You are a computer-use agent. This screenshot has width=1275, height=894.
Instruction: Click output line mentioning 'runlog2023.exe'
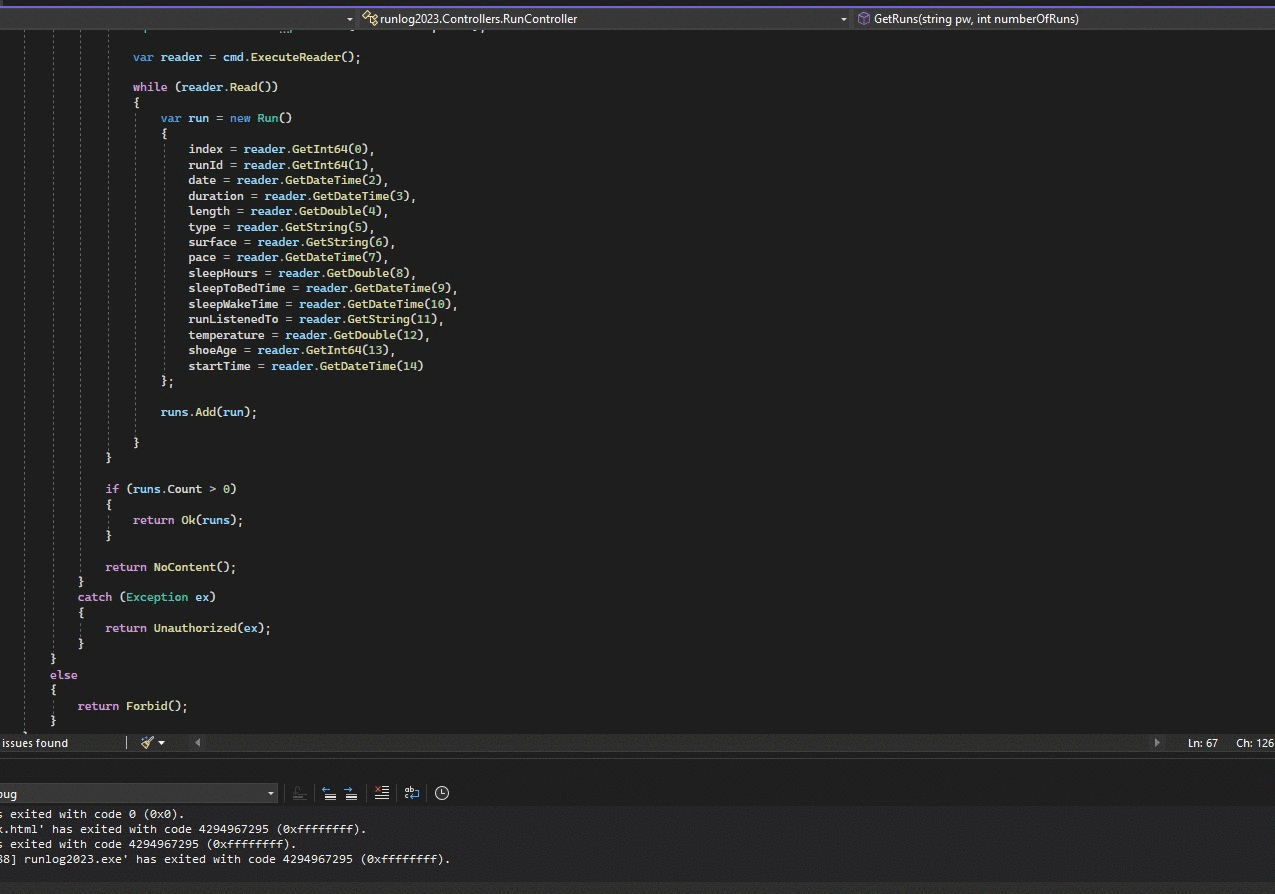225,859
